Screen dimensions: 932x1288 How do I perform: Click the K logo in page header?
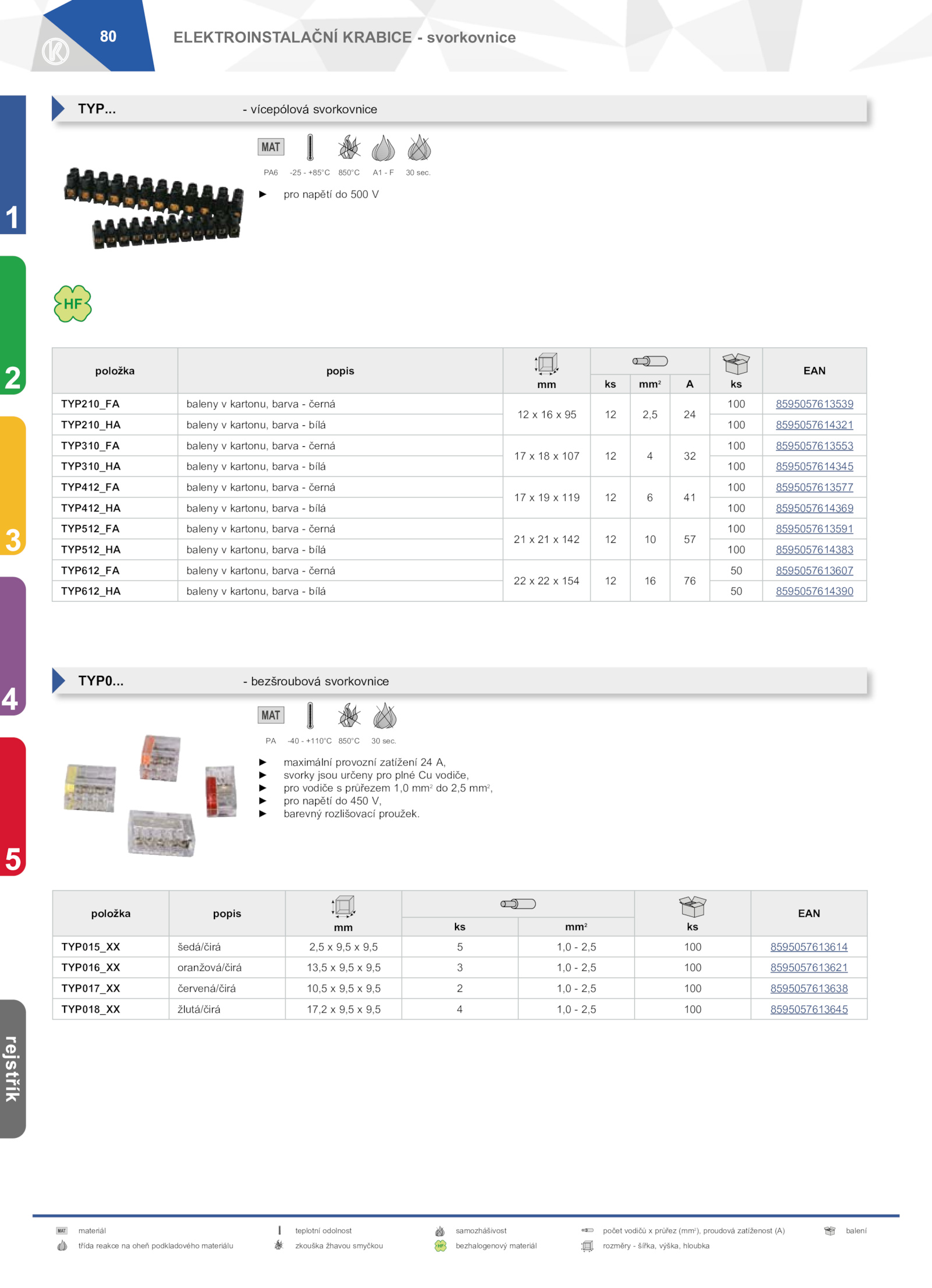[55, 51]
